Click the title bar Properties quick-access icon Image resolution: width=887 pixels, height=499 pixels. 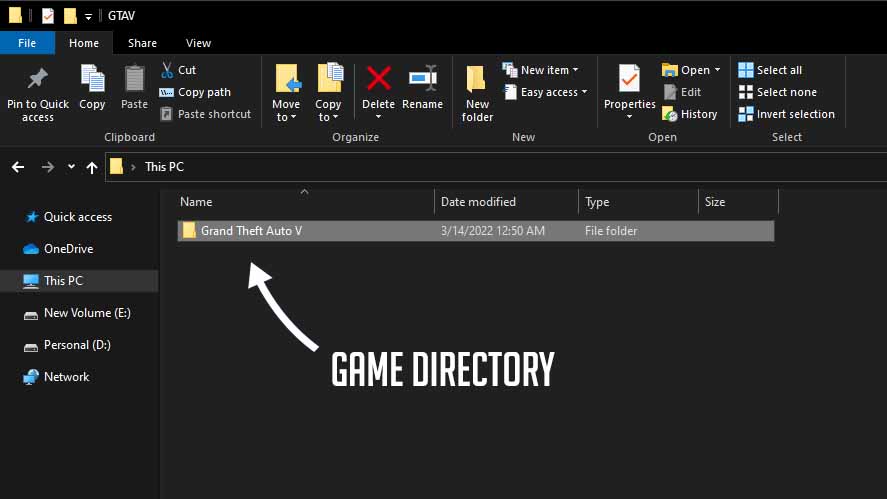coord(48,16)
